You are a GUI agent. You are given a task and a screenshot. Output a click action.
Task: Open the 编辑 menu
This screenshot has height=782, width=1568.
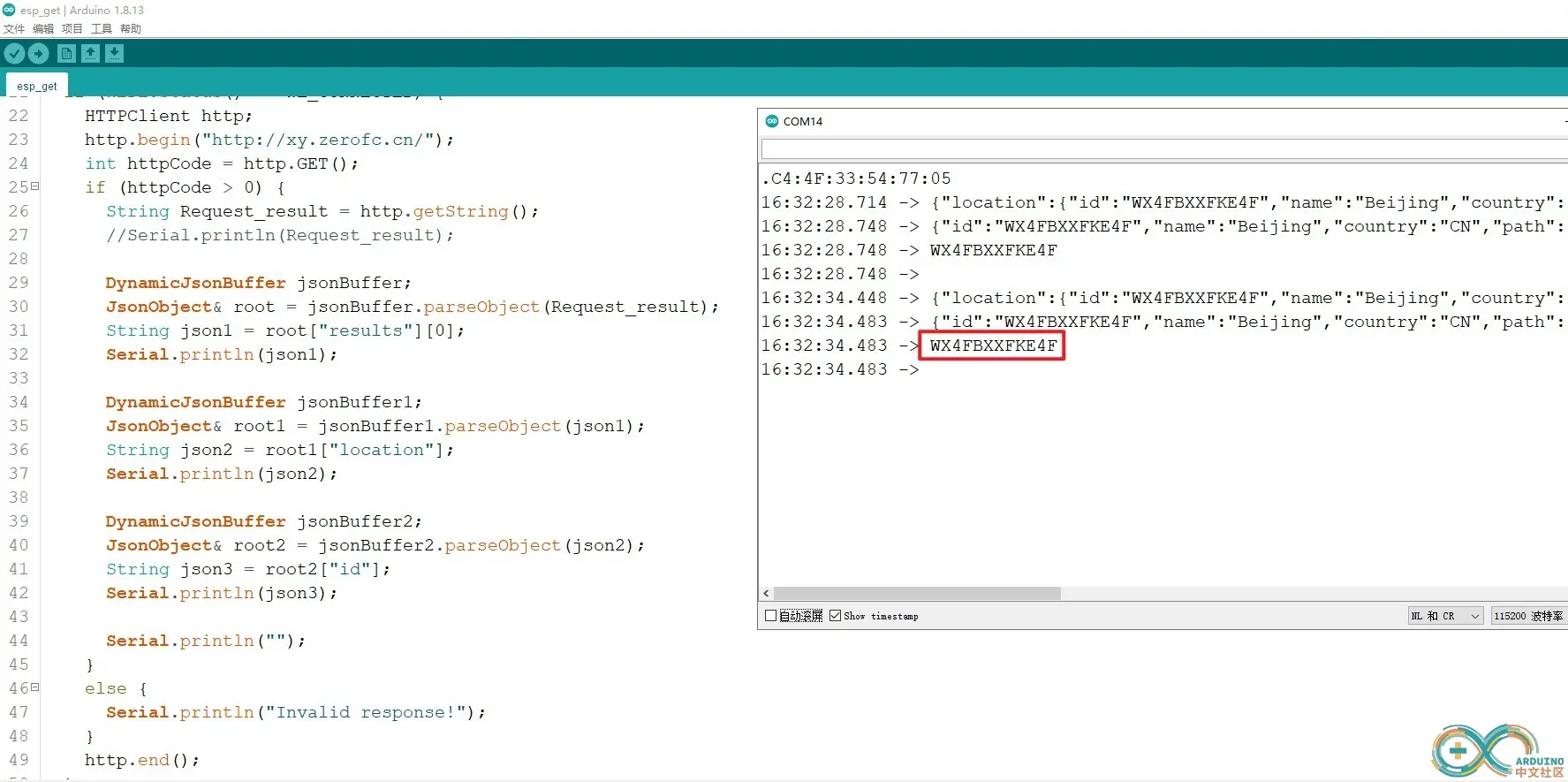click(x=43, y=28)
